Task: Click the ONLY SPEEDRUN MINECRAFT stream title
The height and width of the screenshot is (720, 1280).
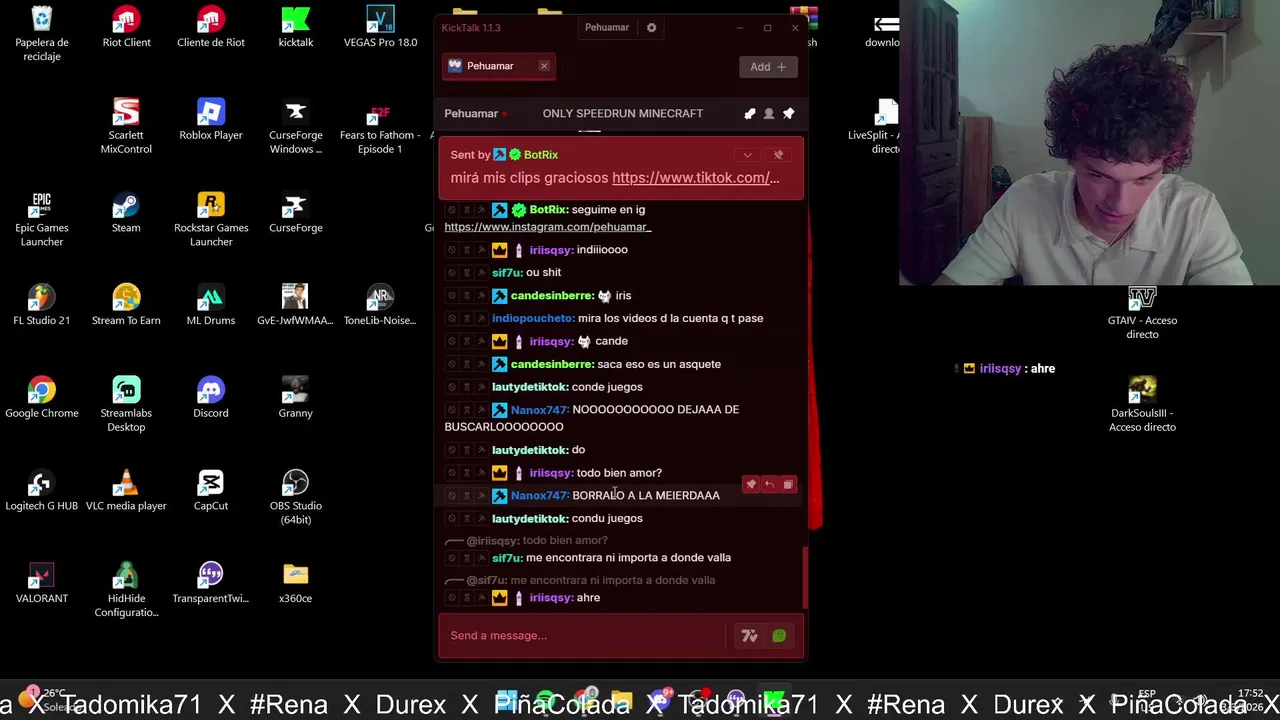Action: [x=623, y=114]
